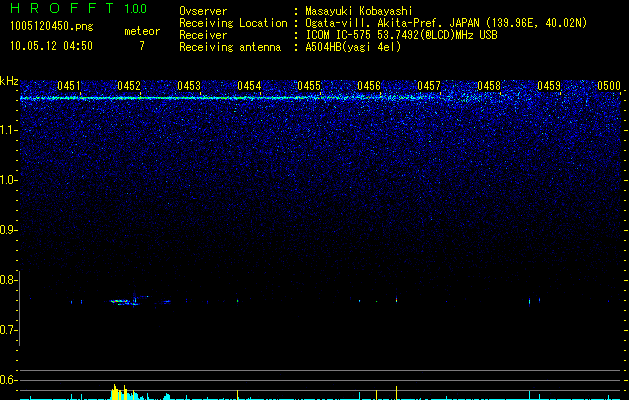This screenshot has width=629, height=400.
Task: Click the 0458 time marker
Action: 489,85
